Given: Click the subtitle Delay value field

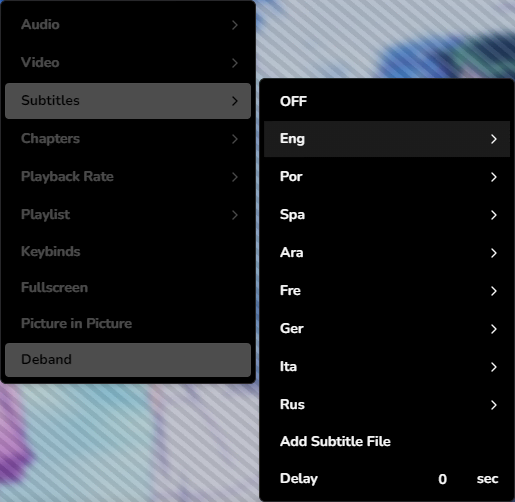Looking at the screenshot, I should (442, 479).
